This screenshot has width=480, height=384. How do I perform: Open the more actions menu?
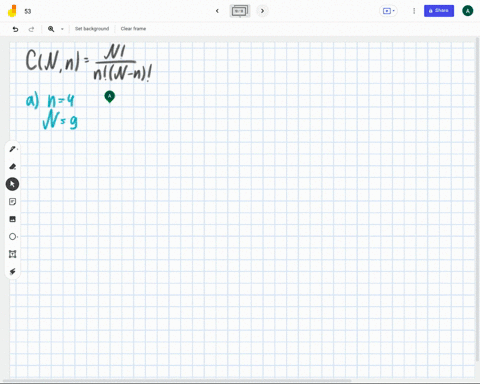coord(414,11)
